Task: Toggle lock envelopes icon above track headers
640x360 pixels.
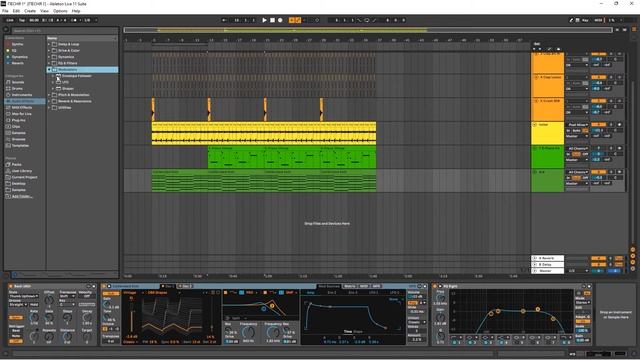Action: (558, 49)
